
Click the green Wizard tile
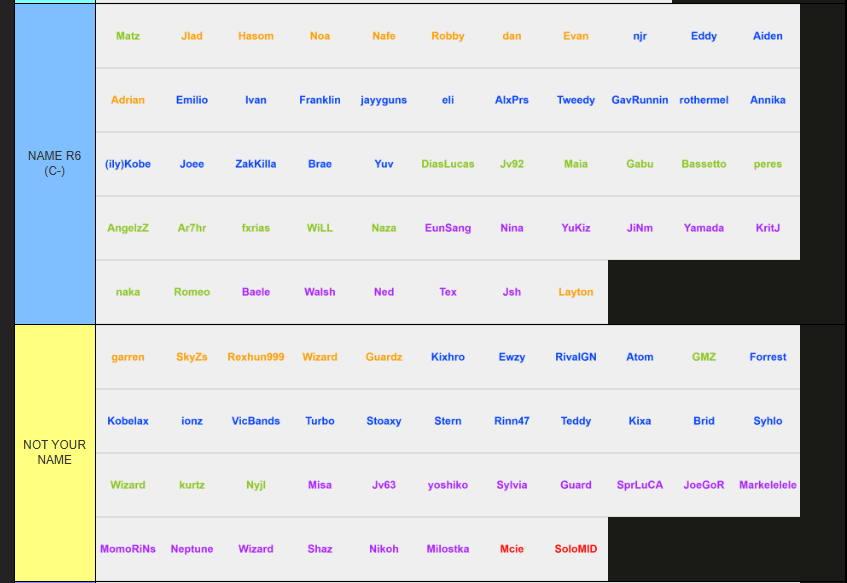(128, 485)
